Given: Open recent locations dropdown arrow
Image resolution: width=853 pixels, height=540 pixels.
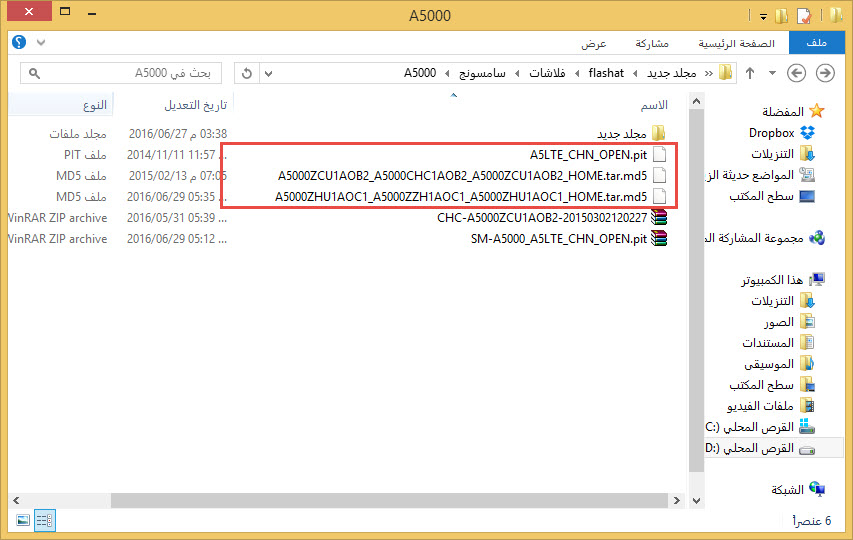Looking at the screenshot, I should click(772, 73).
